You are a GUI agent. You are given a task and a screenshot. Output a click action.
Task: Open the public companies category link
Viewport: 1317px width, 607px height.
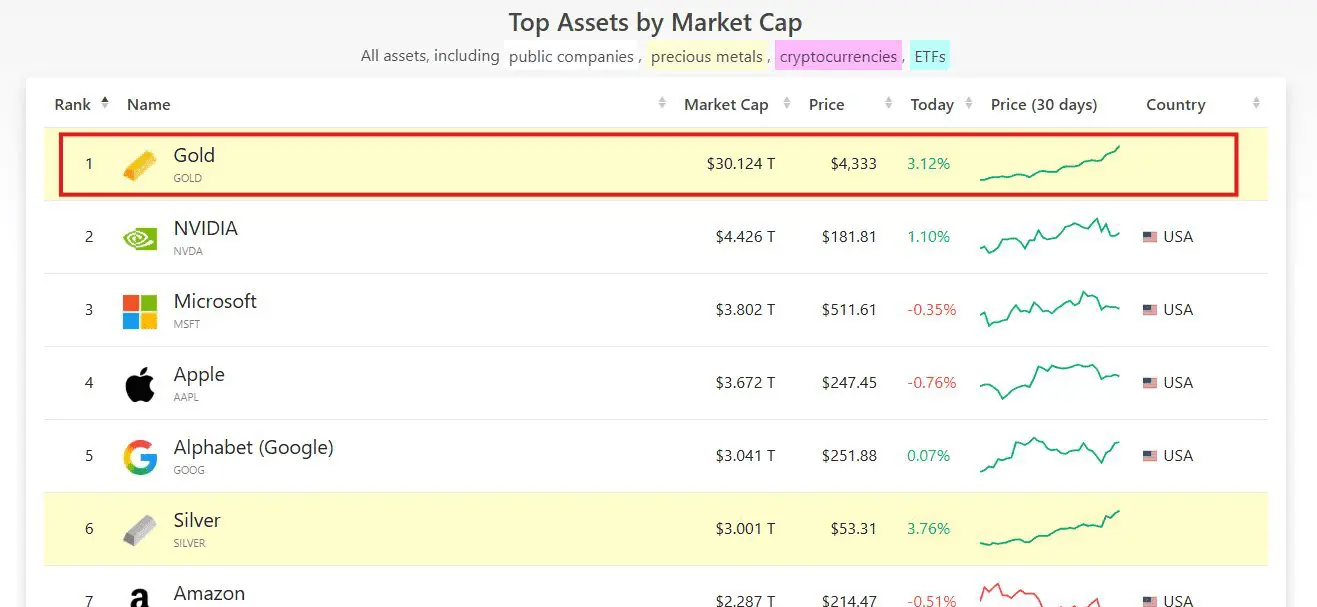pyautogui.click(x=571, y=57)
